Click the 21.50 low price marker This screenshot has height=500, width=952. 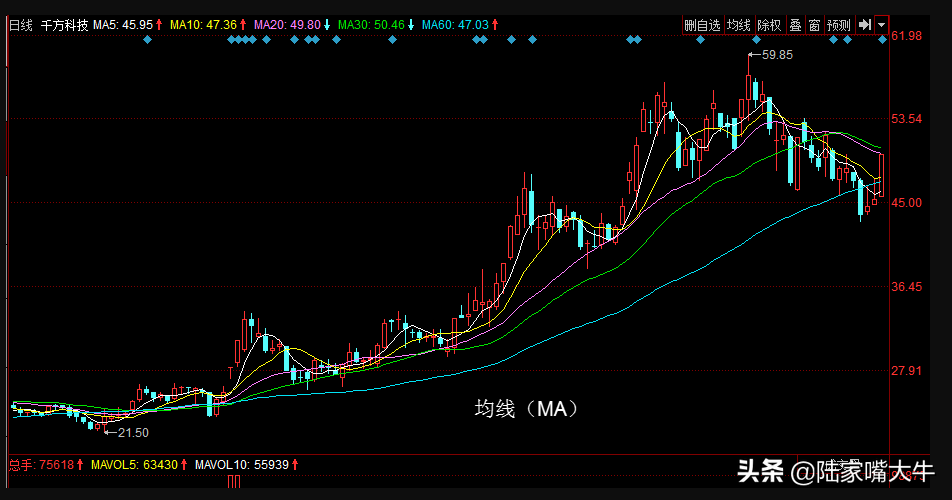point(132,432)
